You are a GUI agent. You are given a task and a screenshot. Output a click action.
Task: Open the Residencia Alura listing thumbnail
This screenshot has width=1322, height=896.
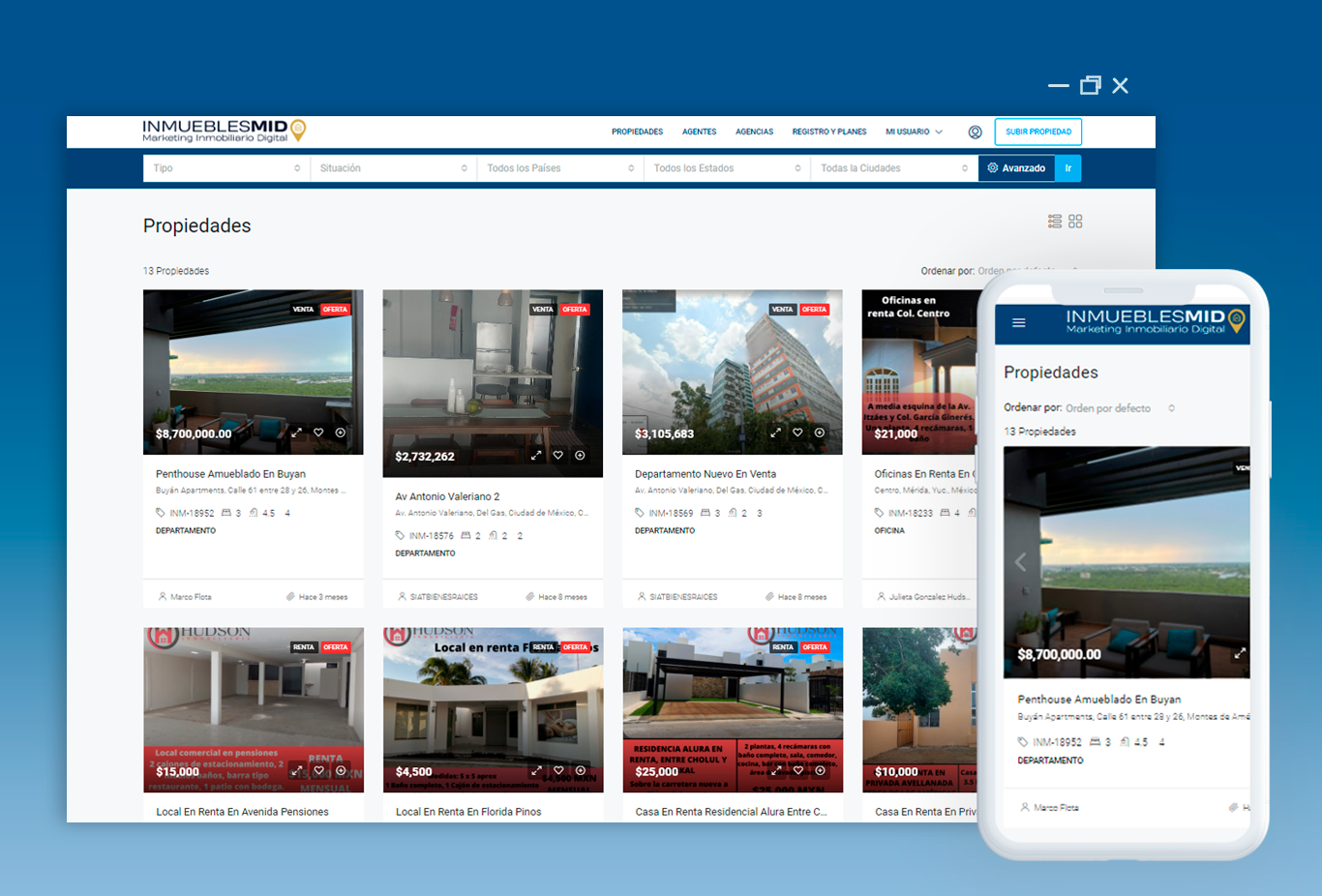pyautogui.click(x=733, y=697)
